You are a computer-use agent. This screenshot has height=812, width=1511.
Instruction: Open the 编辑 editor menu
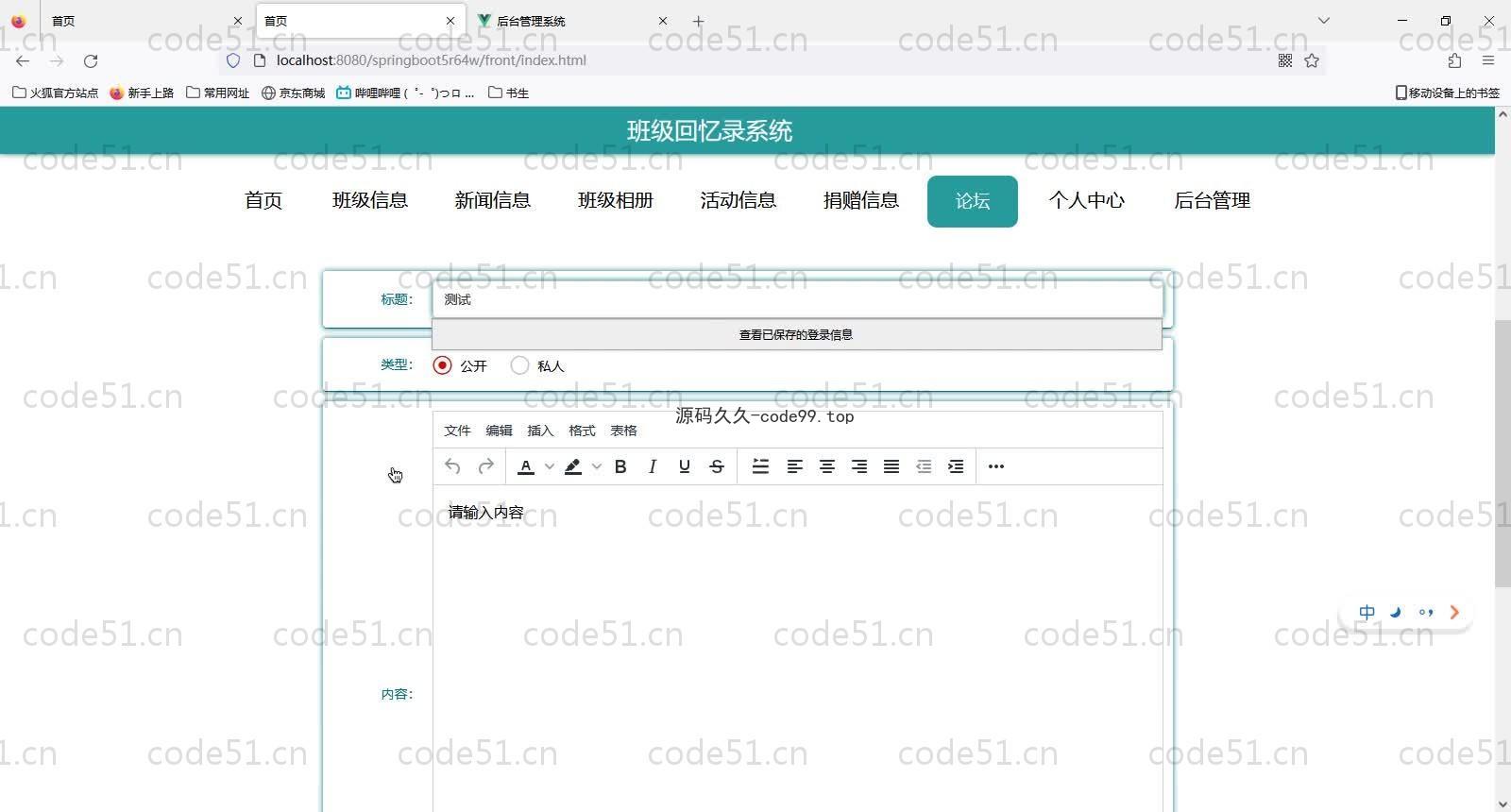coord(499,431)
